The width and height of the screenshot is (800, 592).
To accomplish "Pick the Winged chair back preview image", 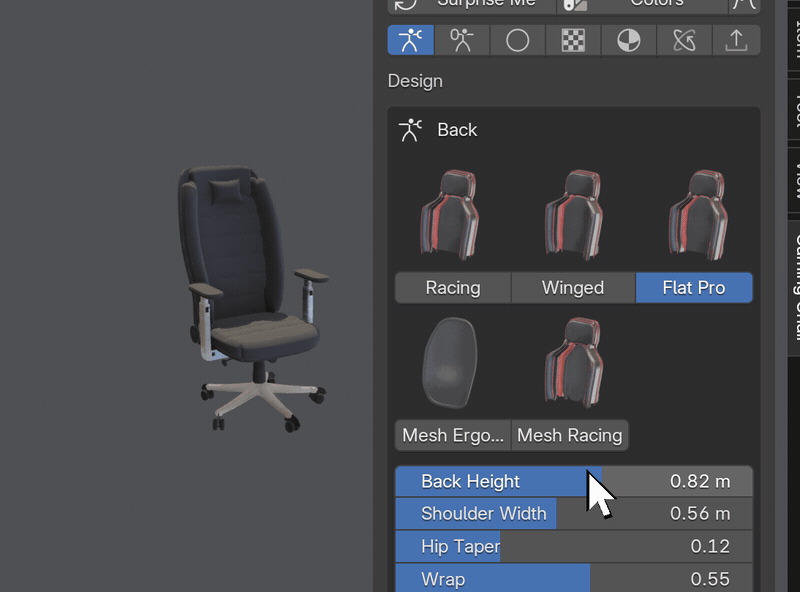I will point(574,214).
